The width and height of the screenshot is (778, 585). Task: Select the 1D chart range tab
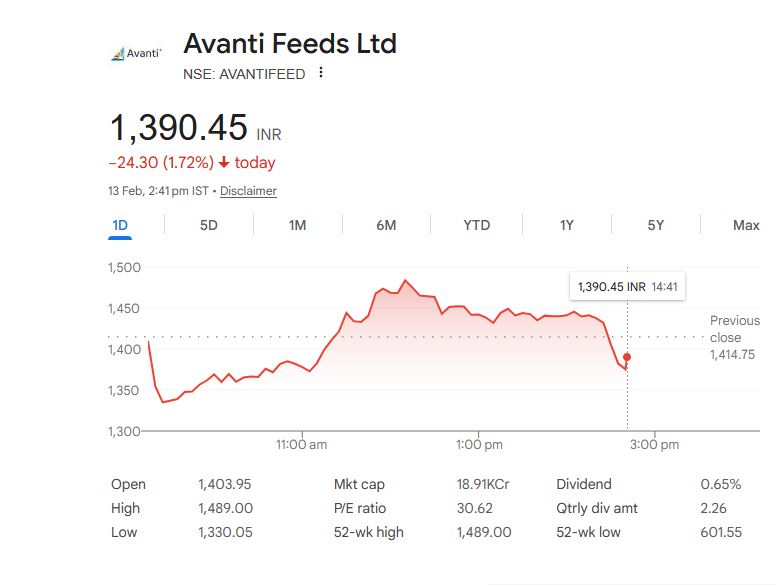pyautogui.click(x=120, y=225)
